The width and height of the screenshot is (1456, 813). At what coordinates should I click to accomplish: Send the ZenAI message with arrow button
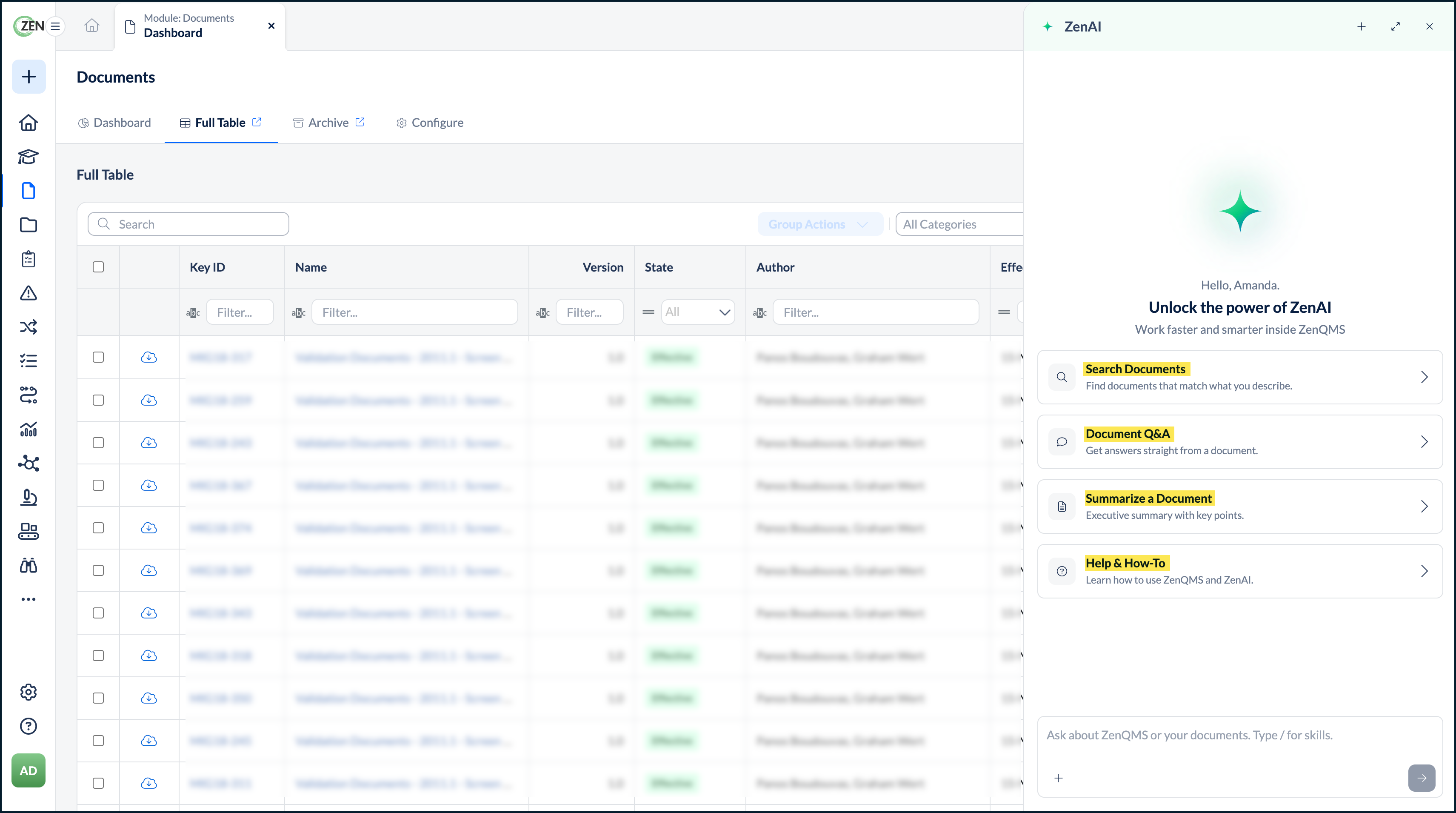(x=1422, y=778)
